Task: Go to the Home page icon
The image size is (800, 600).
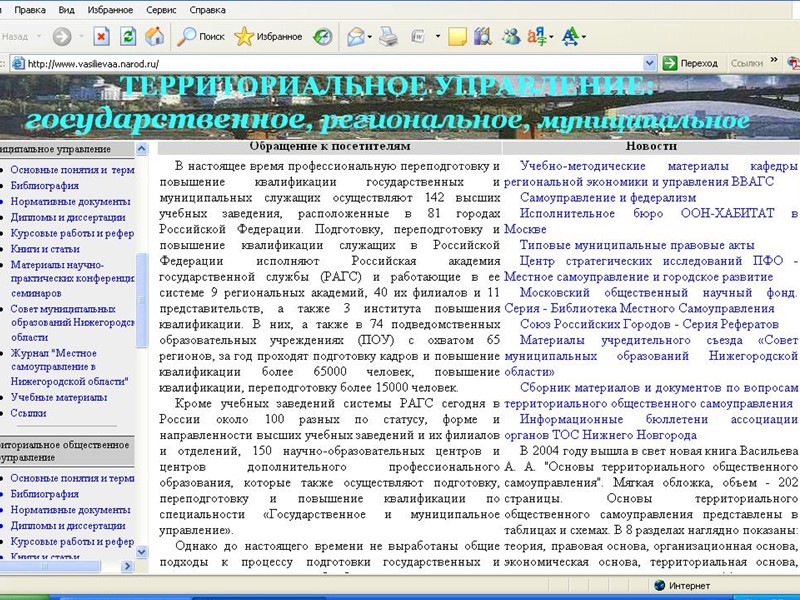Action: (154, 37)
